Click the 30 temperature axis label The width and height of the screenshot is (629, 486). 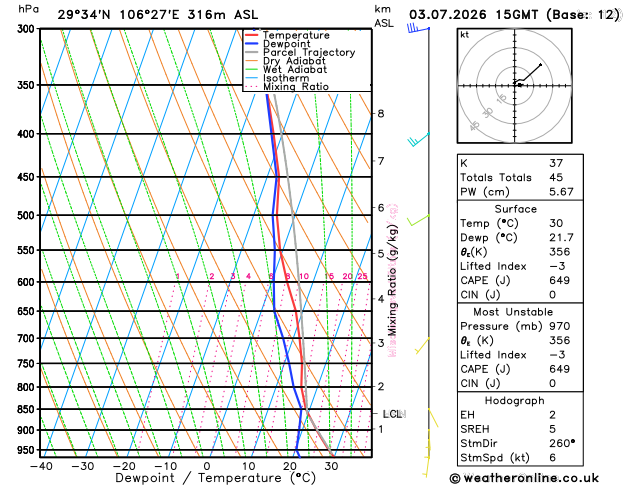(331, 466)
